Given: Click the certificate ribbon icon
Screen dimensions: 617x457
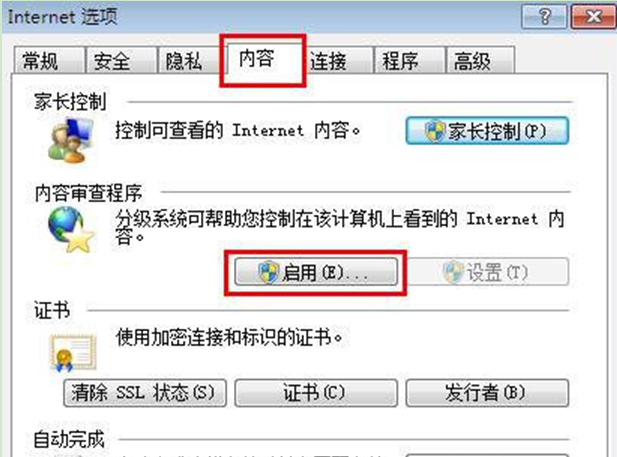Looking at the screenshot, I should click(73, 353).
